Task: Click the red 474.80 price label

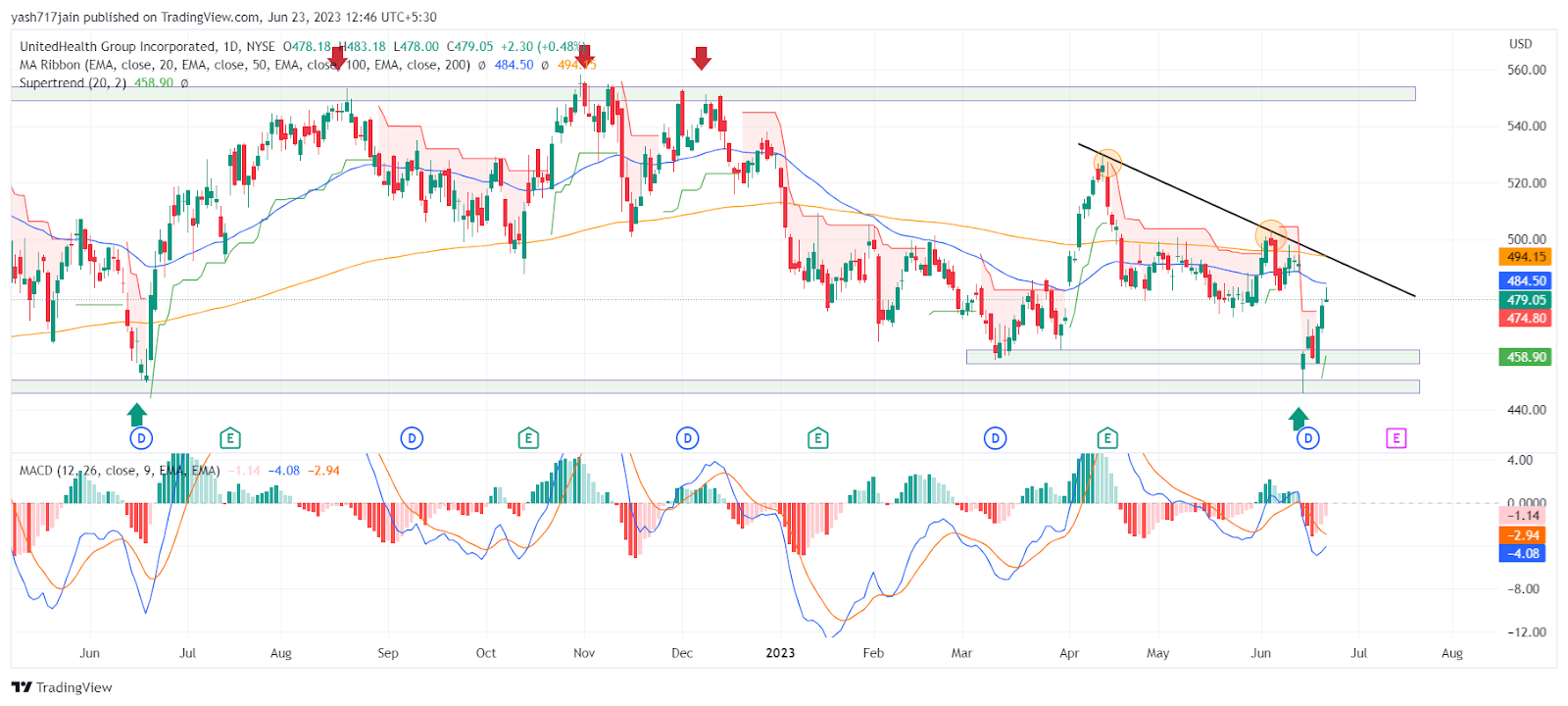Action: (x=1526, y=319)
